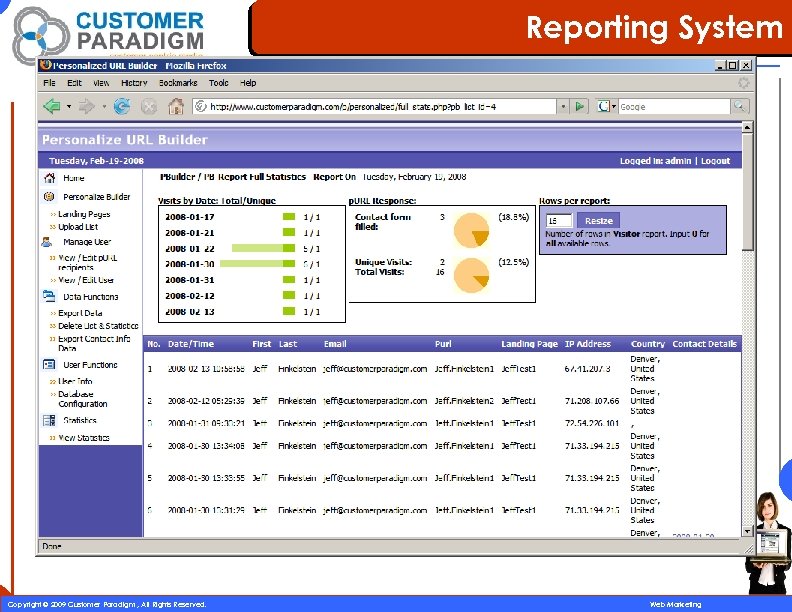
Task: Click the search magnifier icon
Action: [739, 106]
